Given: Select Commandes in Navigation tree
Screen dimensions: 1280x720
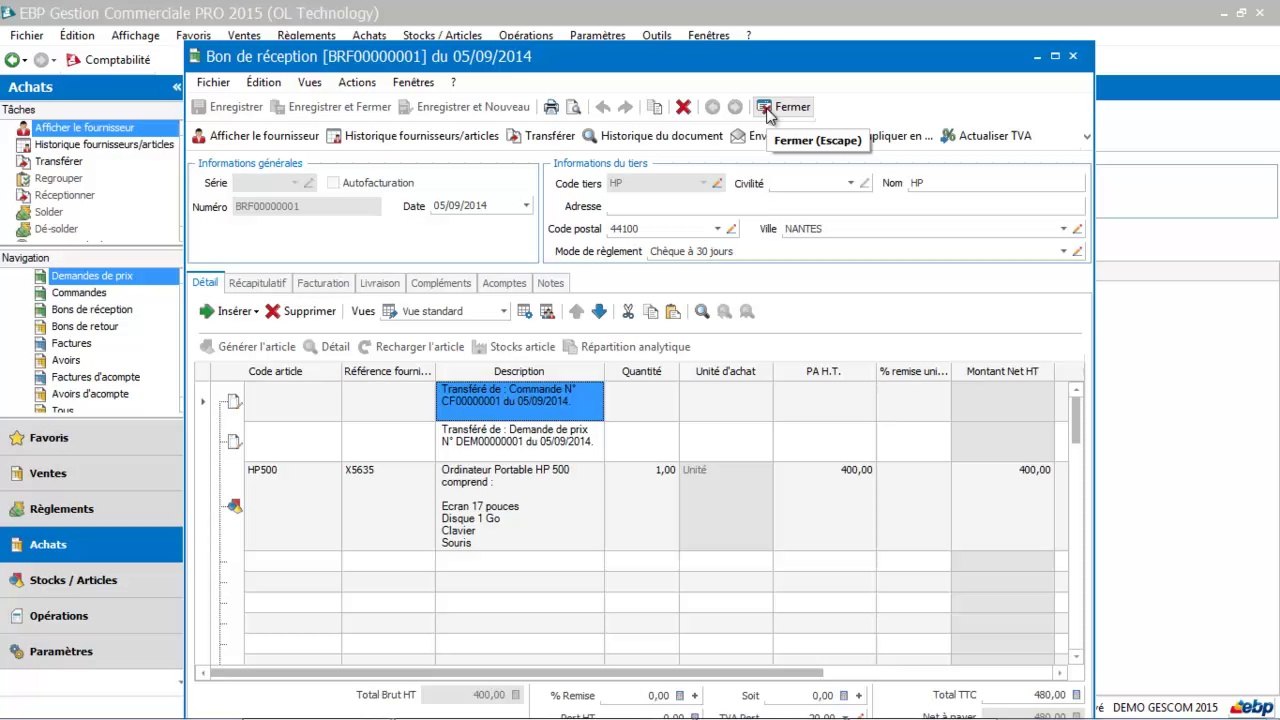Looking at the screenshot, I should 79,293.
